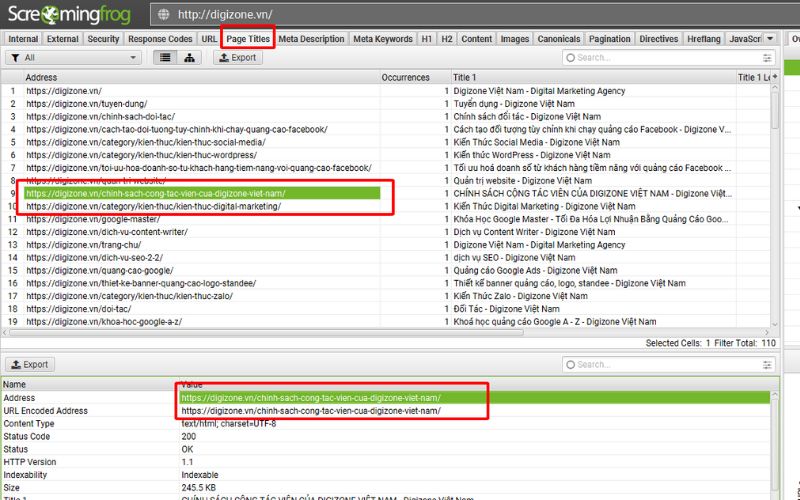Viewport: 800px width, 500px height.
Task: Open the Canonicals tab
Action: pyautogui.click(x=559, y=39)
